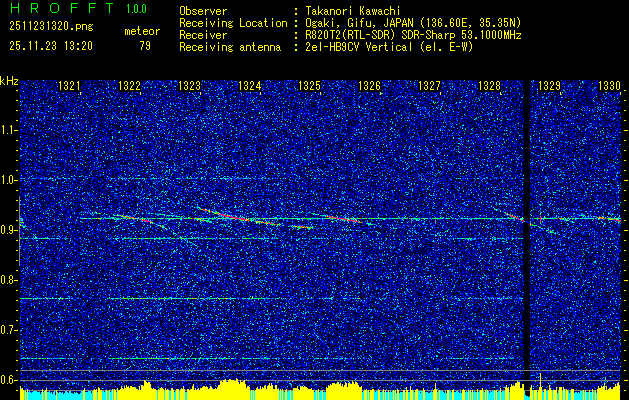This screenshot has height=400, width=629.
Task: Click the Receiver field label
Action: (203, 35)
